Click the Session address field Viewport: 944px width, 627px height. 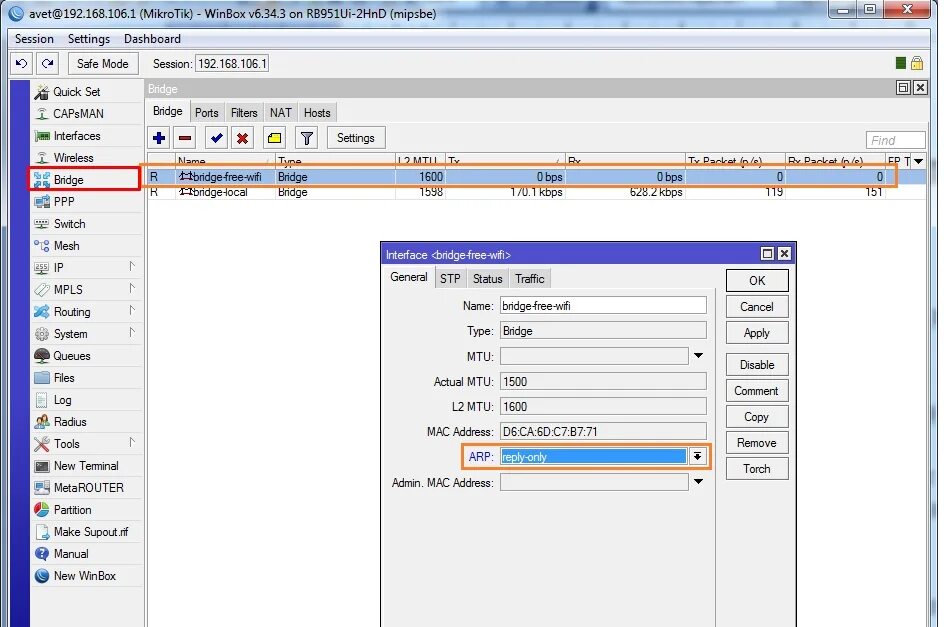[232, 63]
